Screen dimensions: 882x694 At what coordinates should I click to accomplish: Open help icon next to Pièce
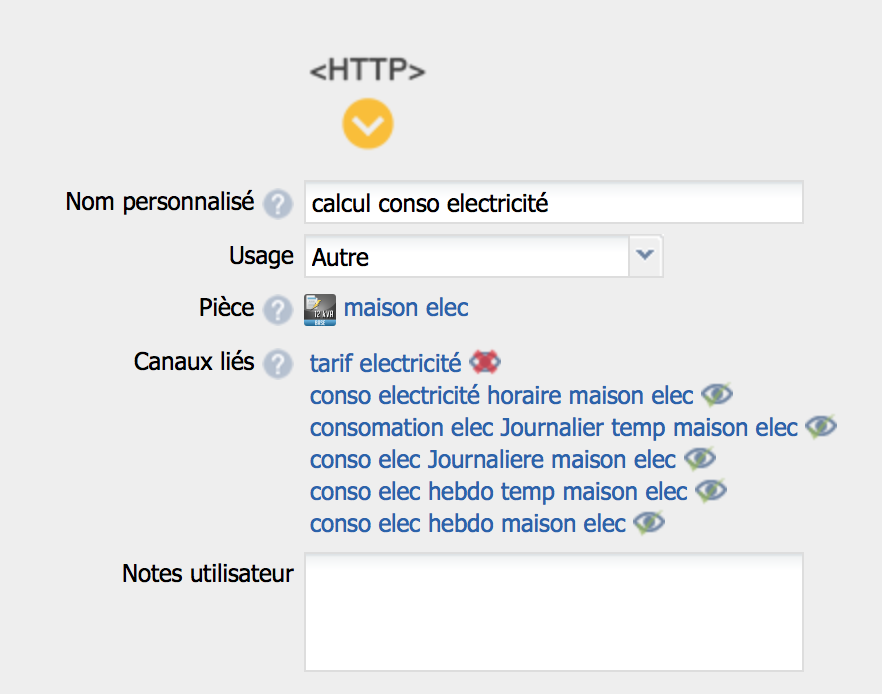278,310
